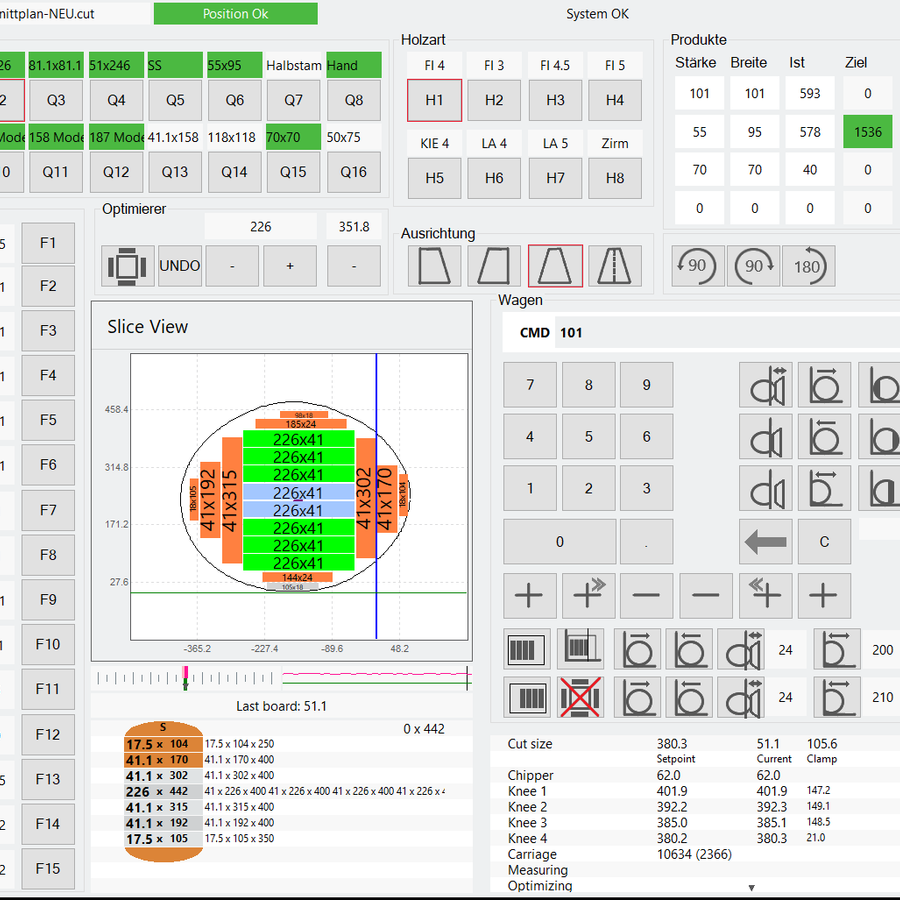Click the plus stepper under 226

point(290,266)
